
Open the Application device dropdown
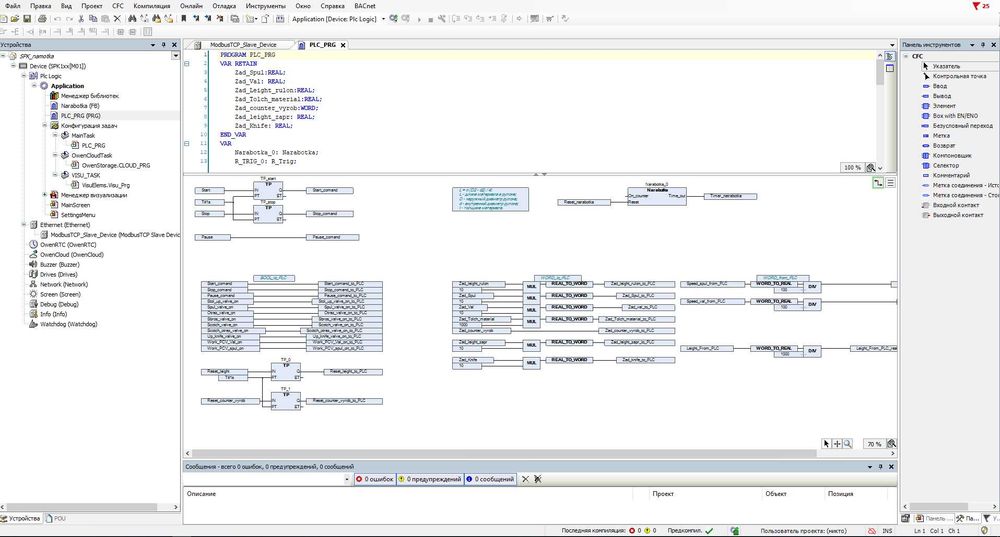tap(384, 19)
